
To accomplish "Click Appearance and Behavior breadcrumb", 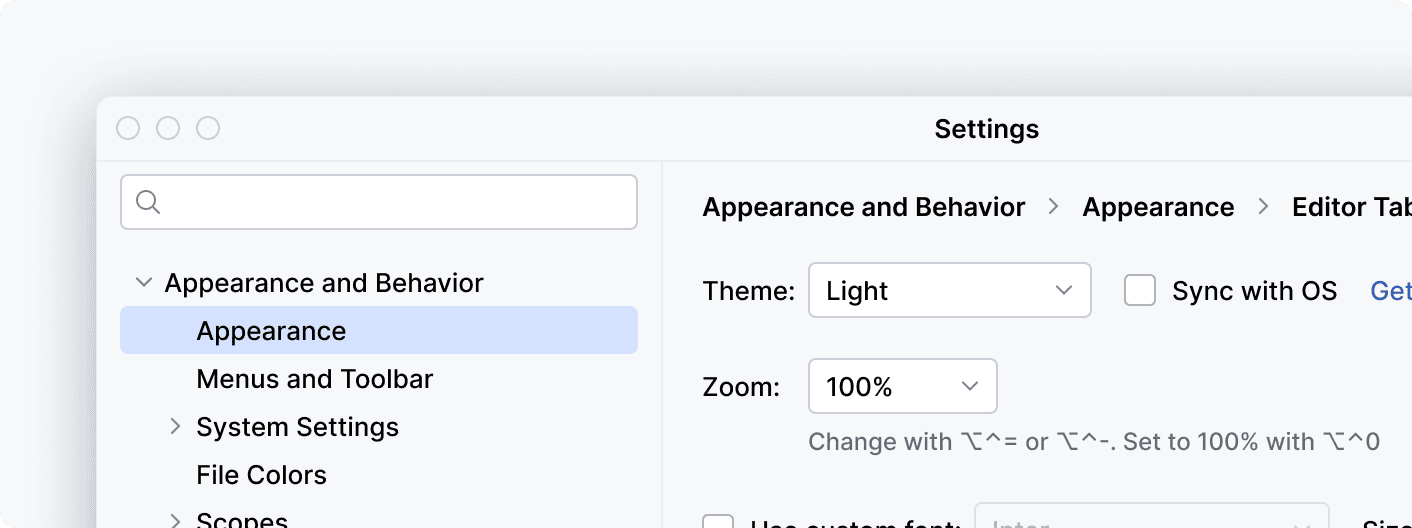I will (864, 207).
